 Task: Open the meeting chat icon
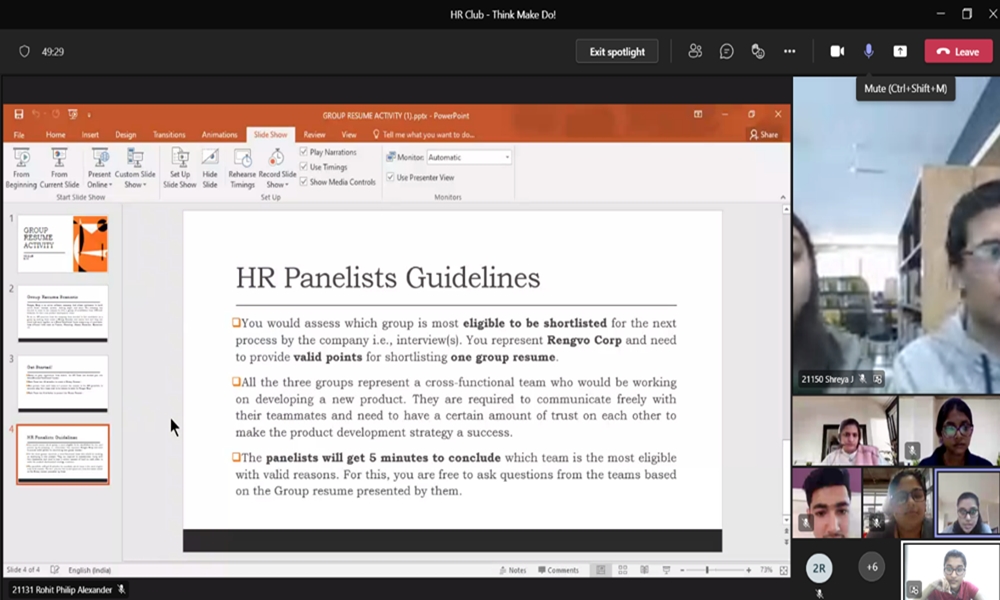pyautogui.click(x=726, y=52)
